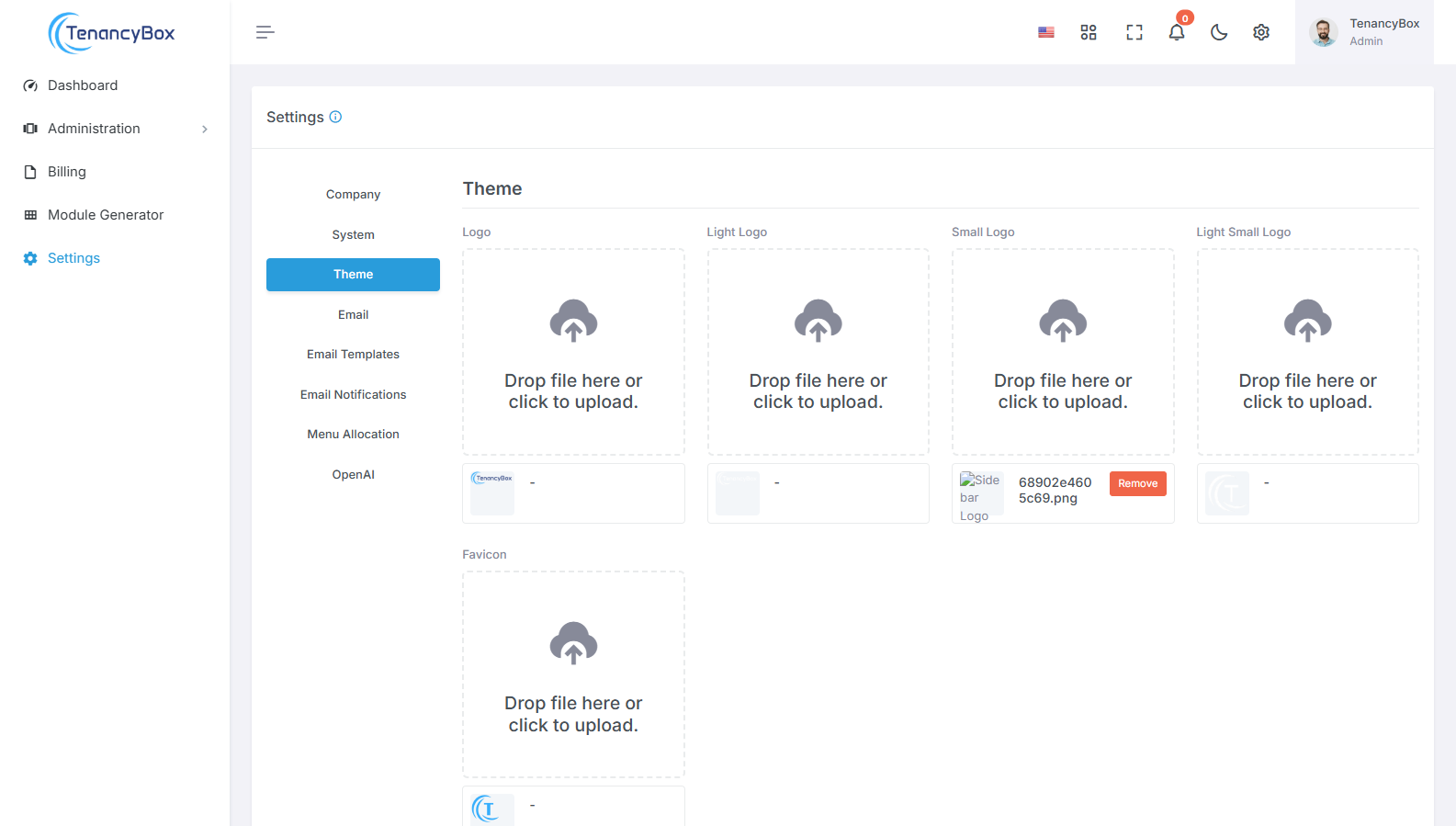The image size is (1456, 826).
Task: Open the language flag selector
Action: tap(1045, 32)
